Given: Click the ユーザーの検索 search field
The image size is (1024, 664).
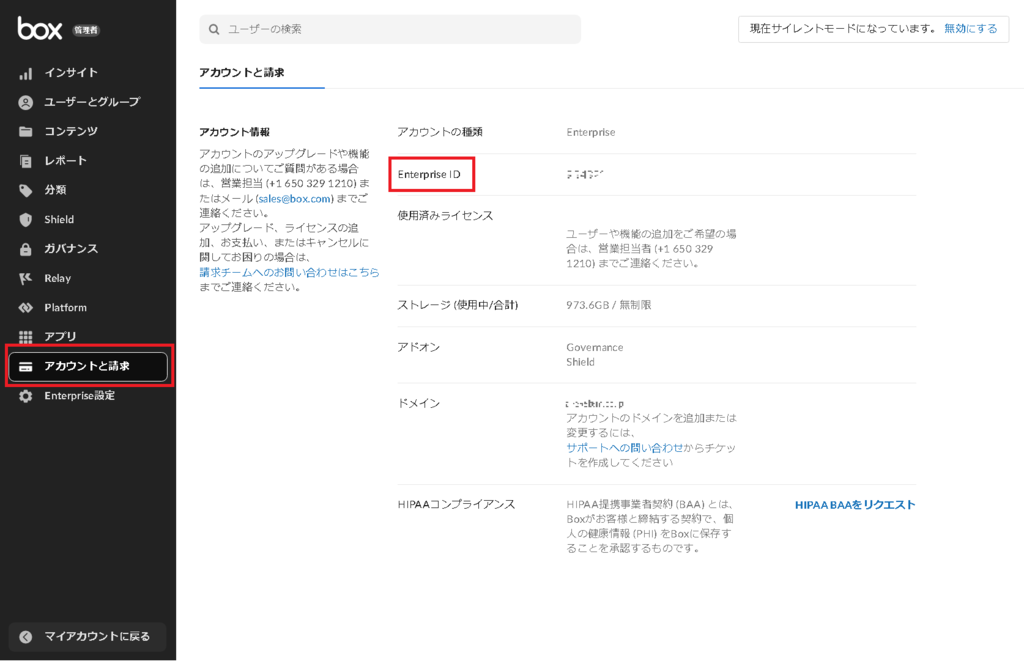Looking at the screenshot, I should click(x=390, y=29).
